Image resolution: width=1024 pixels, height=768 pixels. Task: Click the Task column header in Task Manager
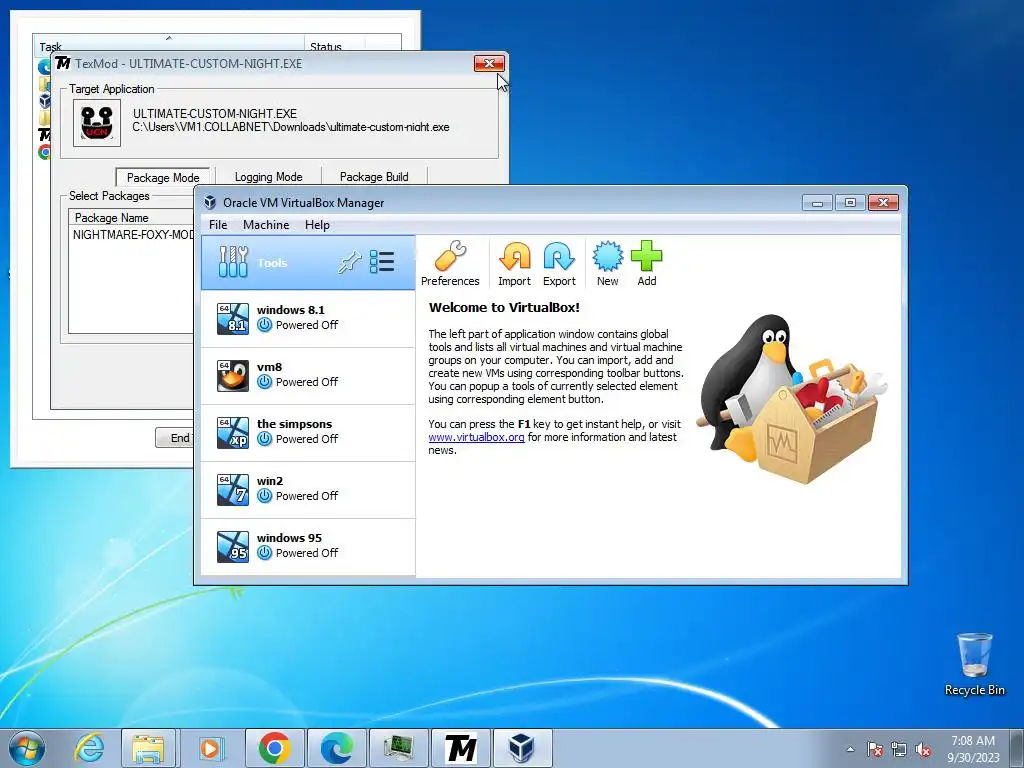point(168,44)
